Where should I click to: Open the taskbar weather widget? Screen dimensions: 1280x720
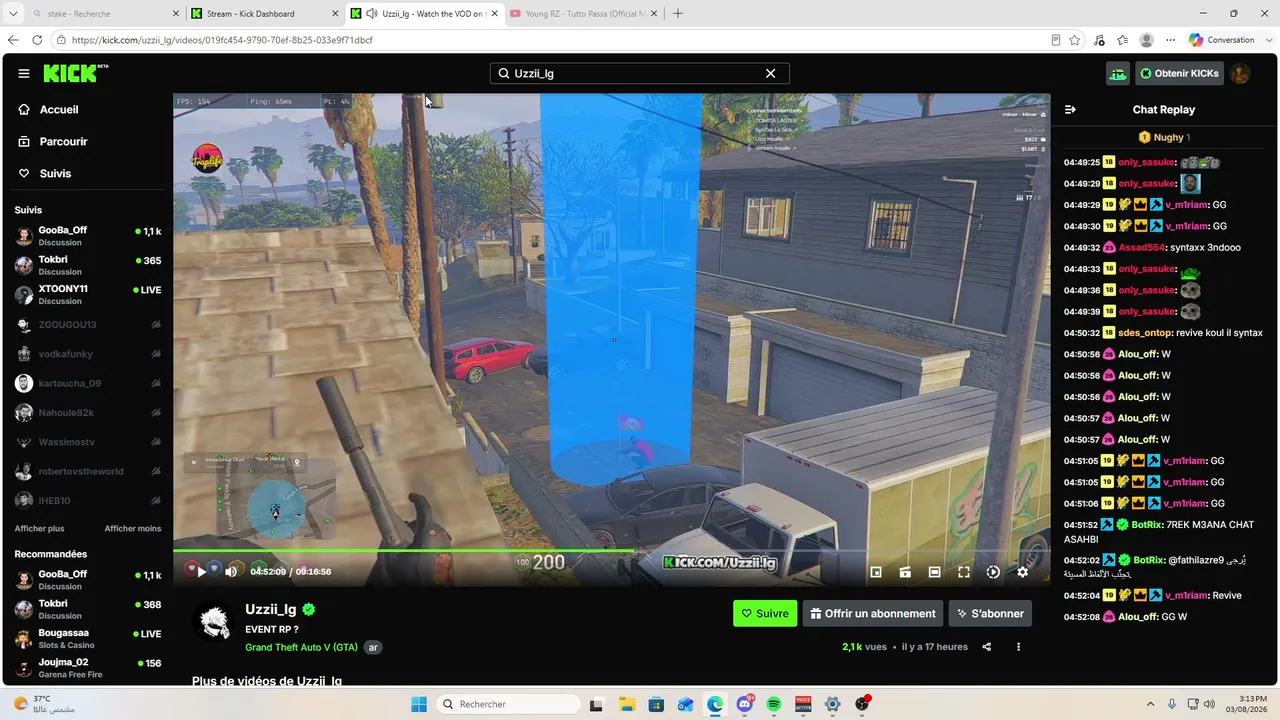[x=44, y=704]
